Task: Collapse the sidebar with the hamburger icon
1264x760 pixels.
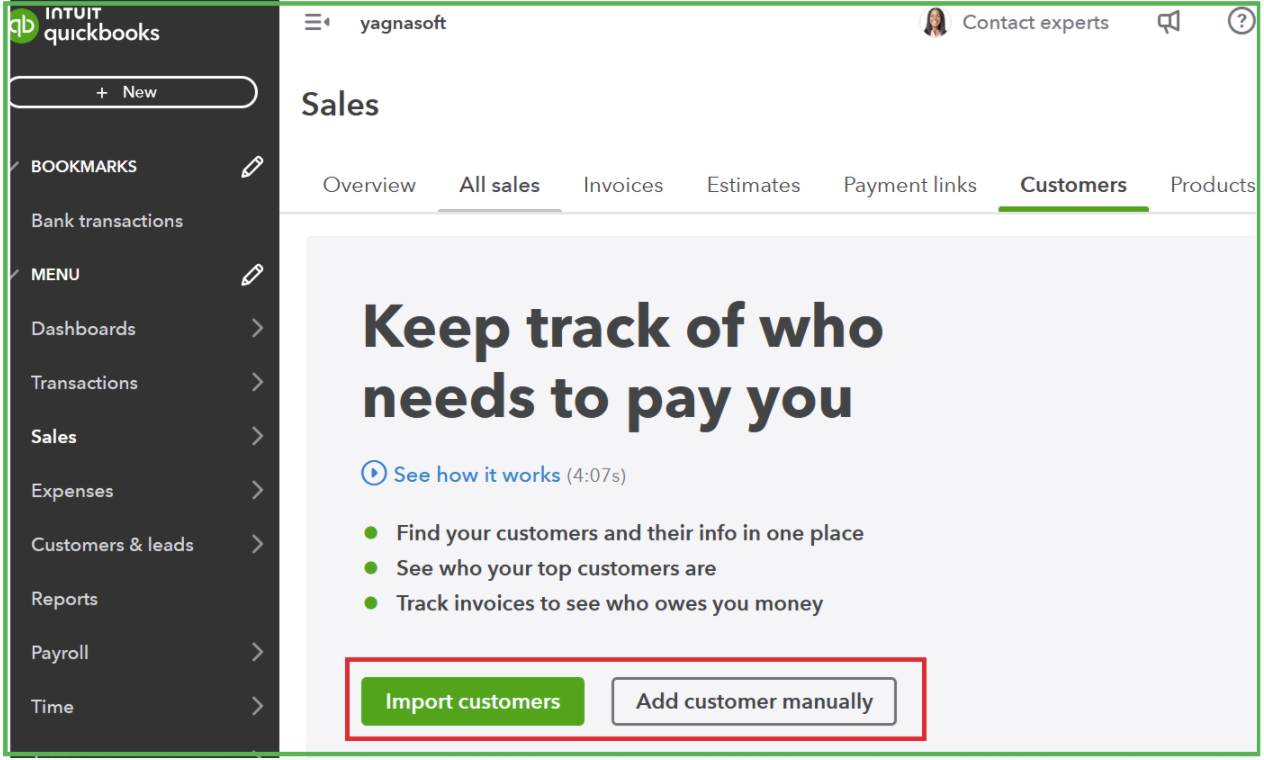Action: click(x=317, y=22)
